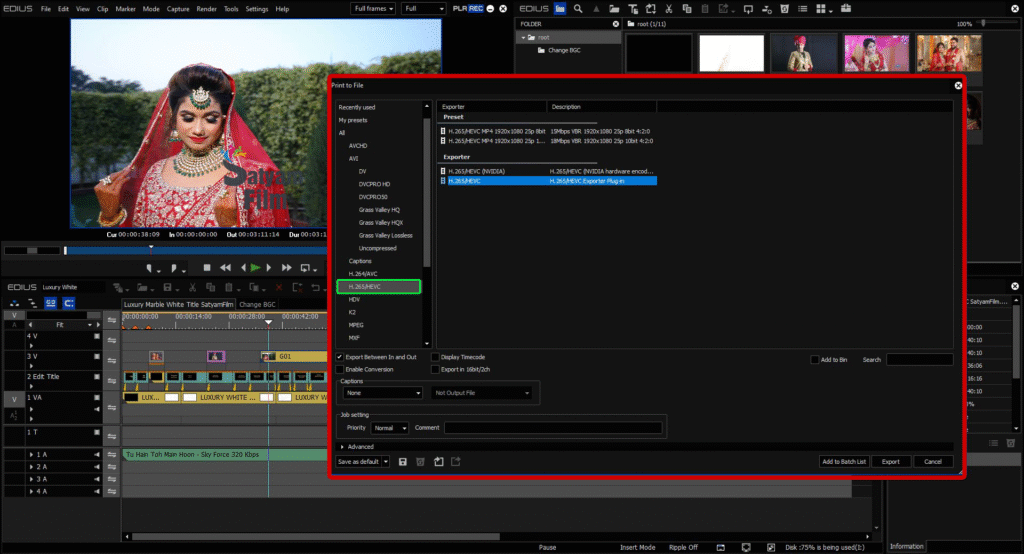Image resolution: width=1024 pixels, height=554 pixels.
Task: Open the Captions None dropdown
Action: pos(383,393)
